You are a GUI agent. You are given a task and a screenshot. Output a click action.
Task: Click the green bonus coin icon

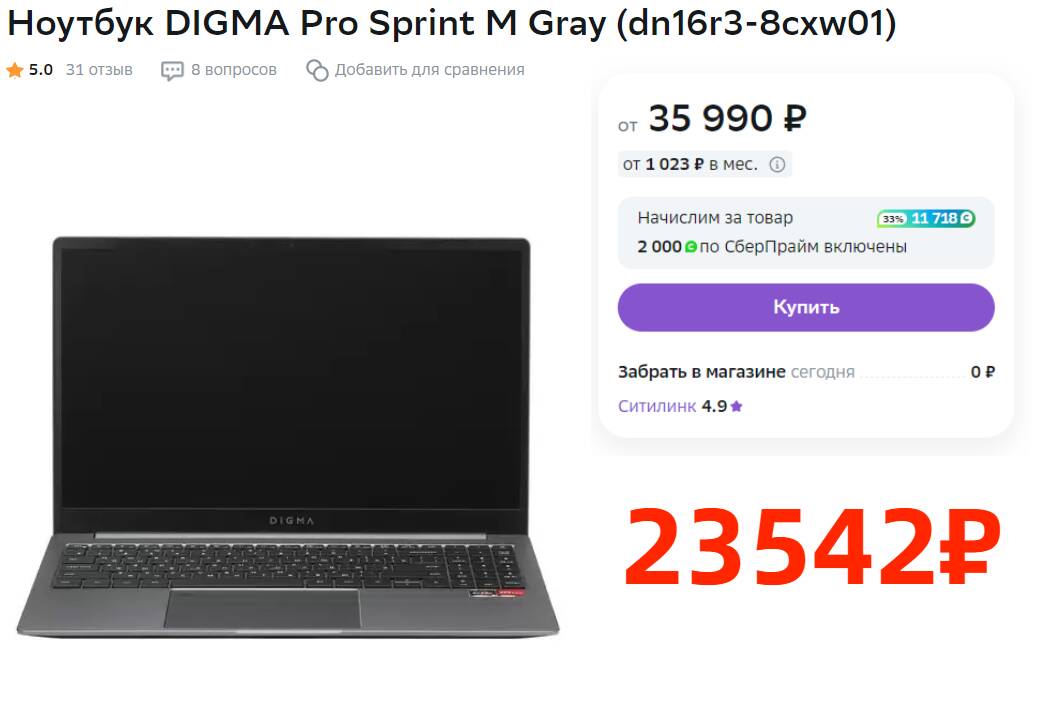coord(690,247)
